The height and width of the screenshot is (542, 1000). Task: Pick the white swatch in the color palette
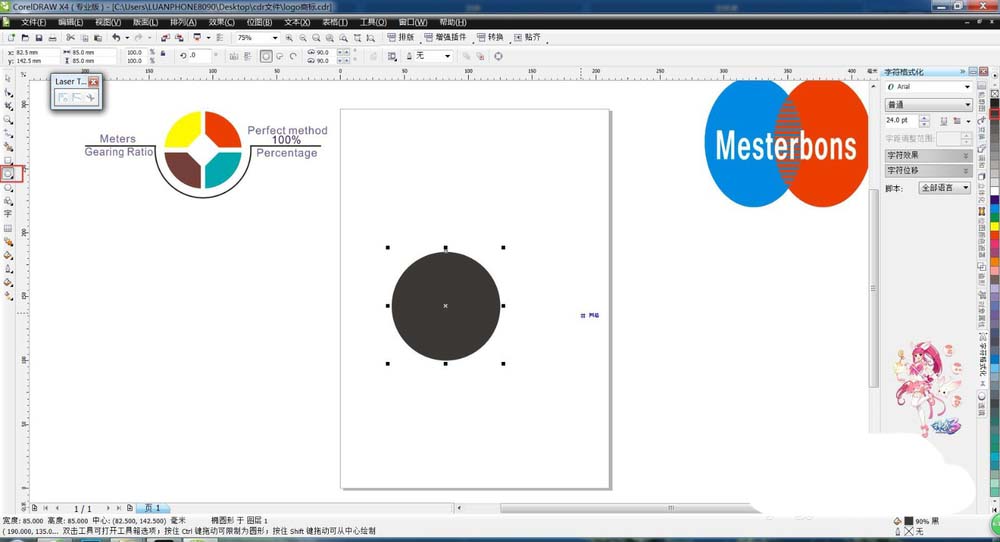(994, 191)
